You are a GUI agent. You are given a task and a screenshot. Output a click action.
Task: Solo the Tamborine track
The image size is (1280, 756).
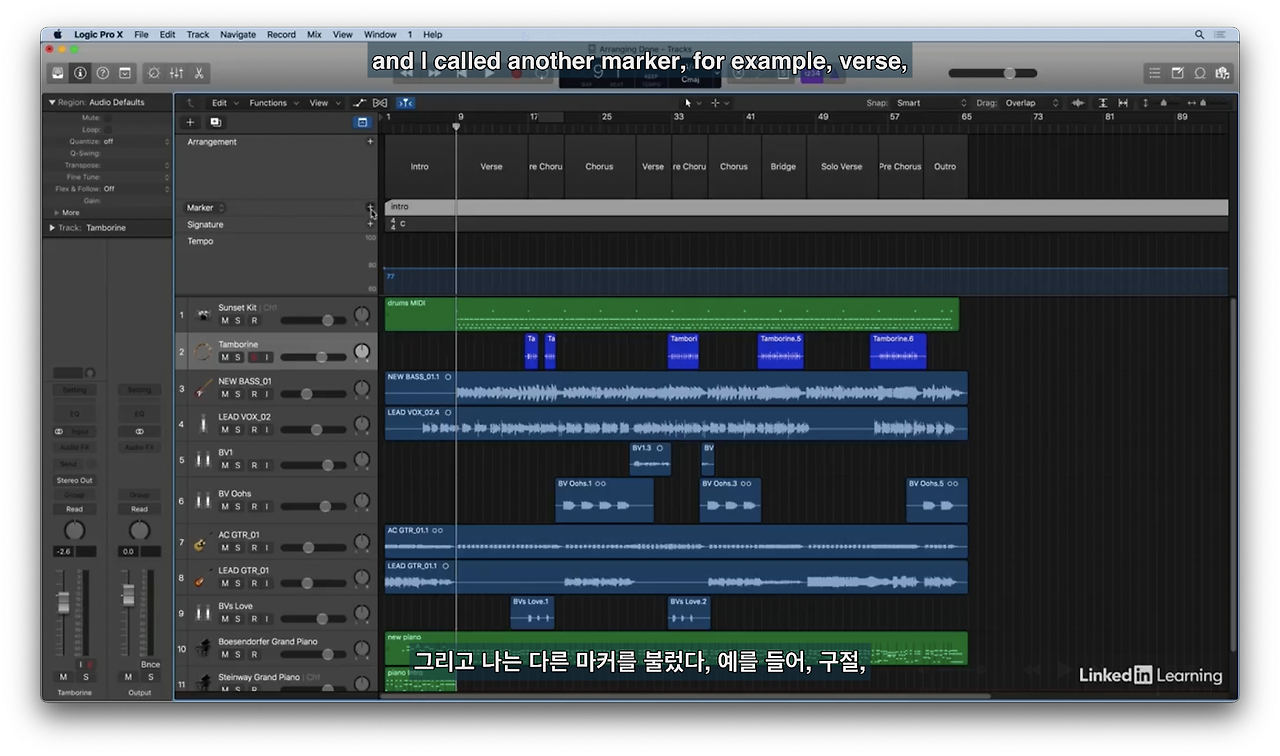[x=238, y=357]
